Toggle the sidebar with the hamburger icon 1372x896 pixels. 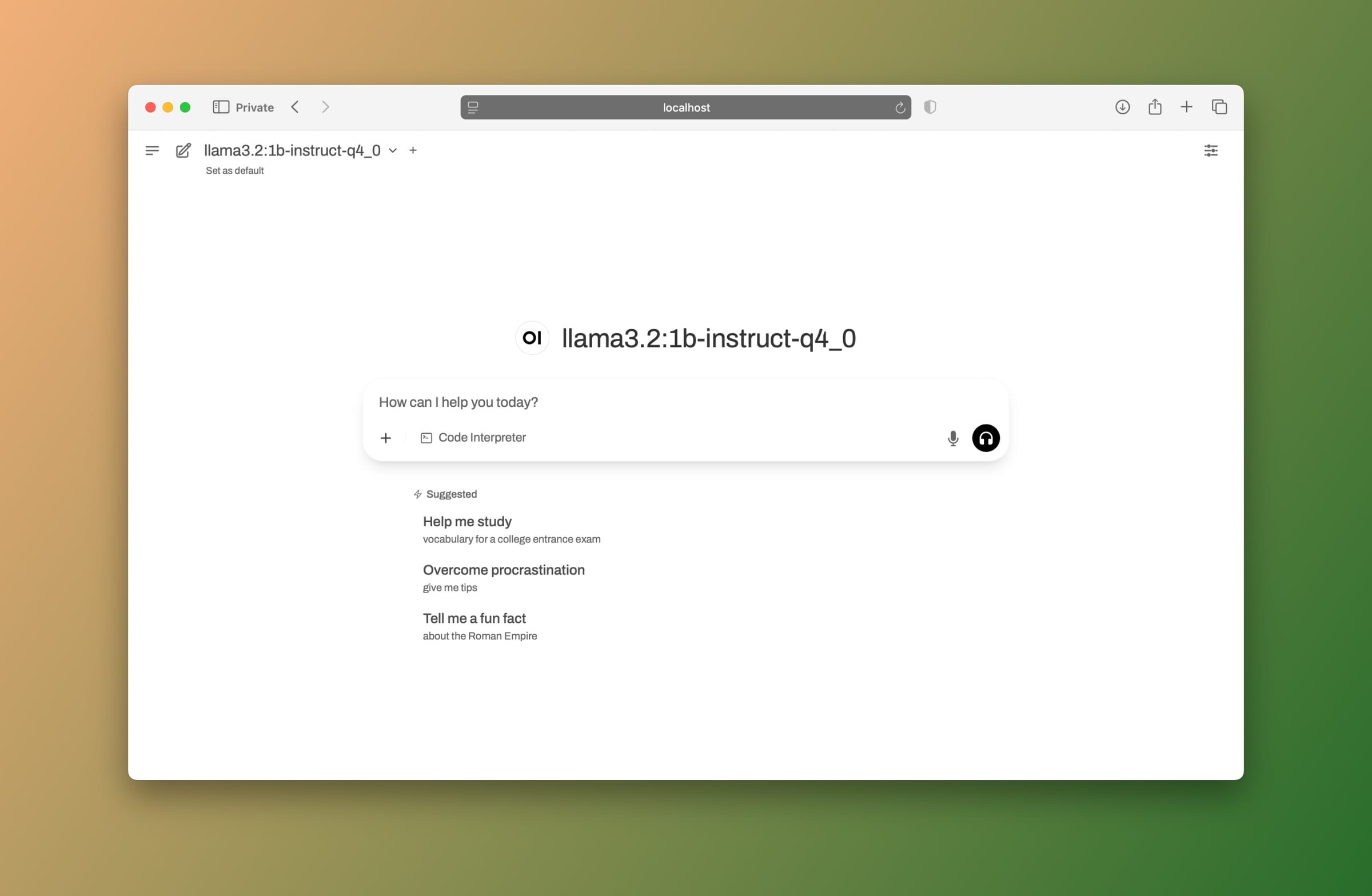click(x=151, y=150)
